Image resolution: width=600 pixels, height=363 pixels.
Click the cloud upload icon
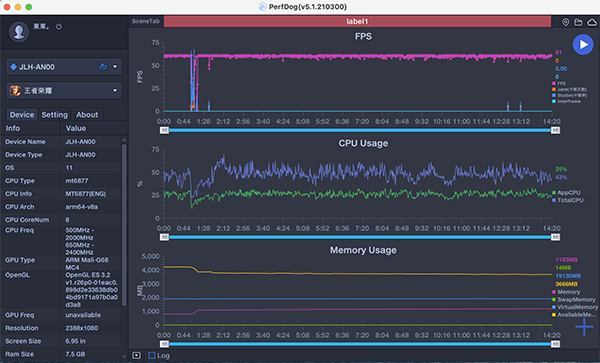pos(592,22)
